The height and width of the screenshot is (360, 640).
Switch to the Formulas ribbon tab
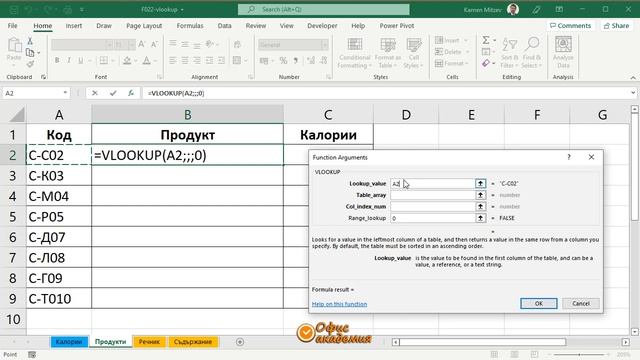point(190,26)
